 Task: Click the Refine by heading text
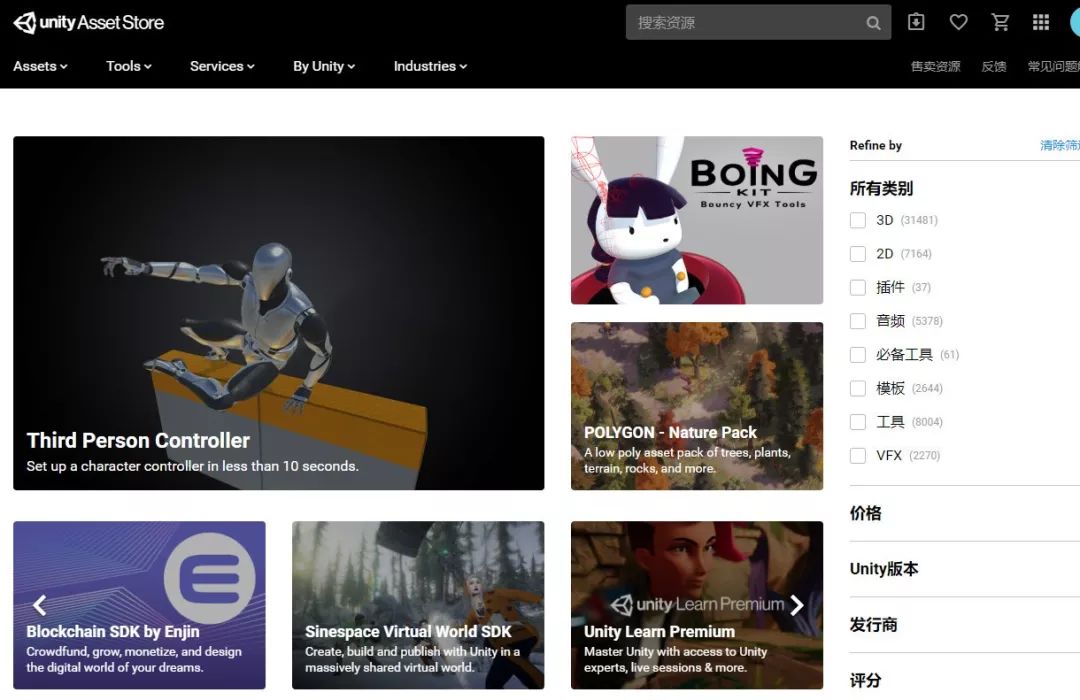pyautogui.click(x=875, y=145)
